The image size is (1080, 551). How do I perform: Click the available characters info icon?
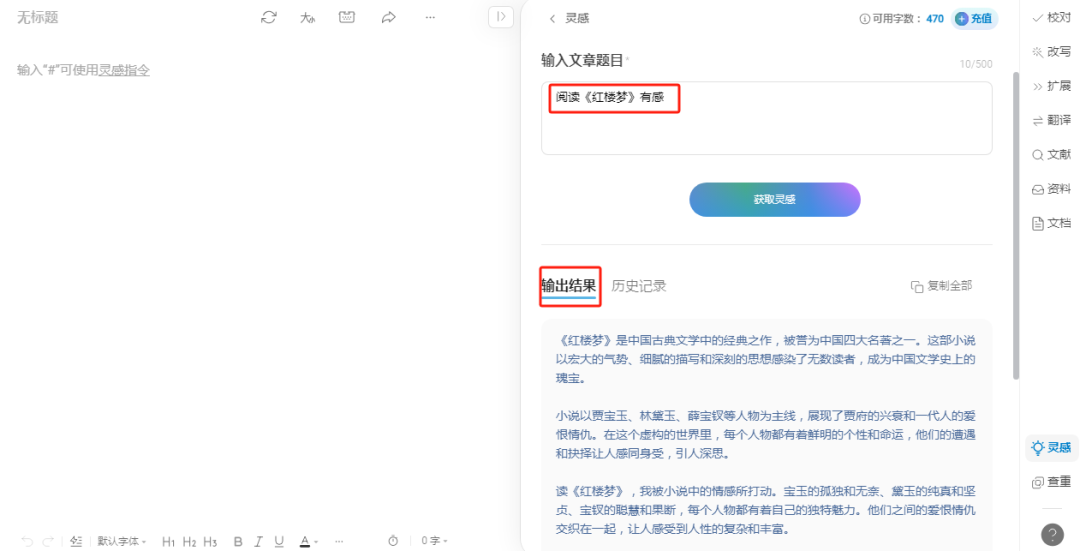click(864, 19)
